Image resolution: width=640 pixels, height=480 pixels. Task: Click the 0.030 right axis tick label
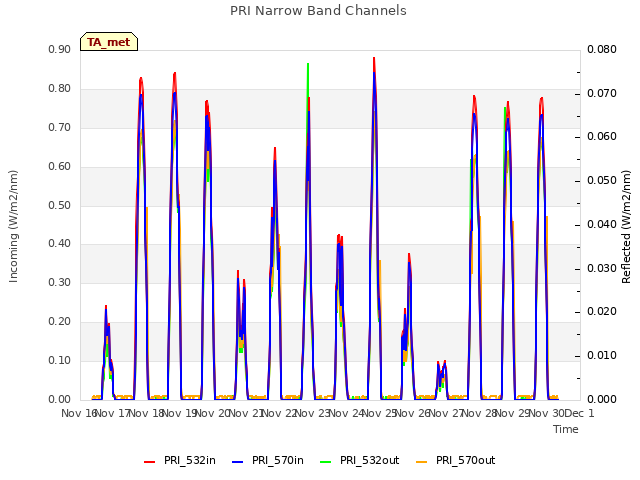602,268
